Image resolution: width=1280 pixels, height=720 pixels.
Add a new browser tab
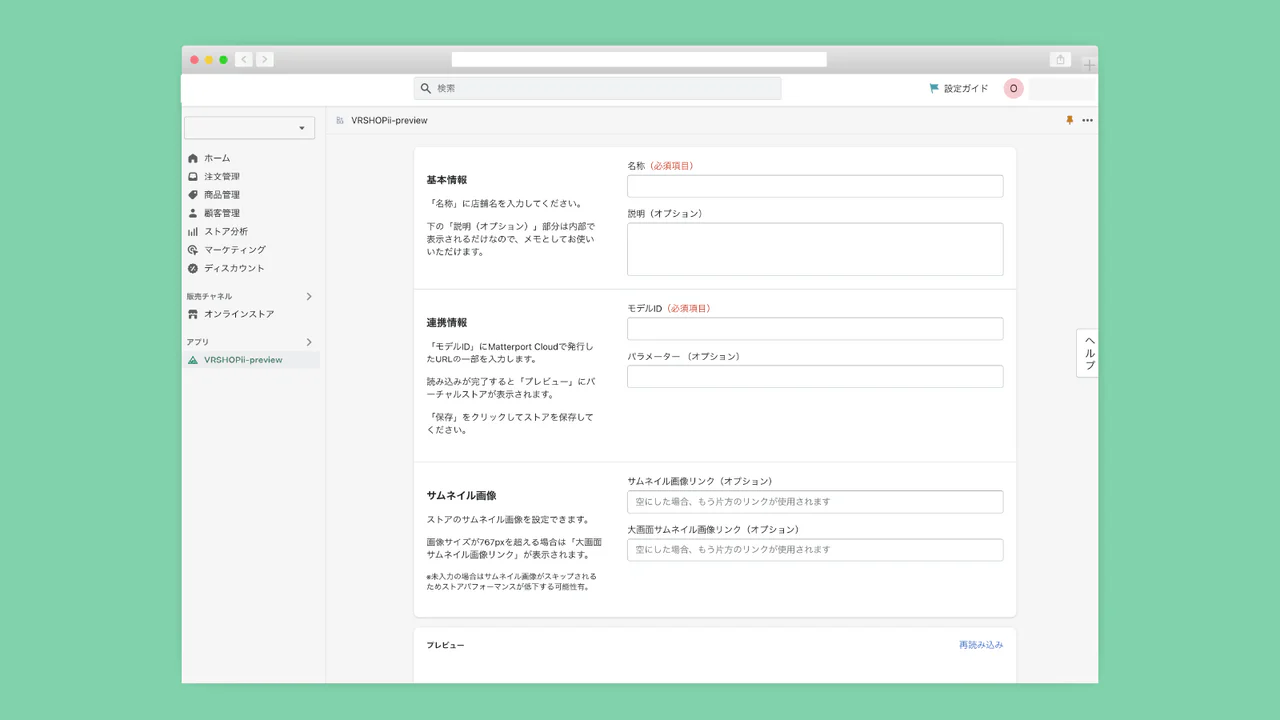click(x=1089, y=64)
